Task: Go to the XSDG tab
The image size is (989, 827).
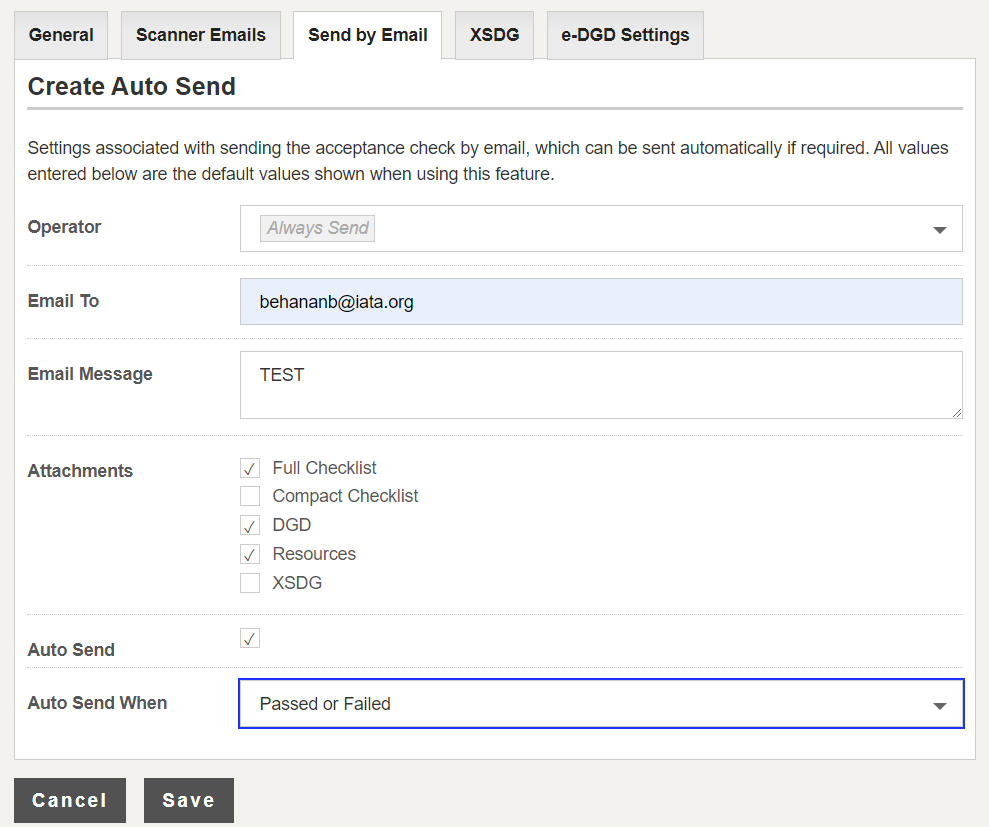Action: (x=494, y=35)
